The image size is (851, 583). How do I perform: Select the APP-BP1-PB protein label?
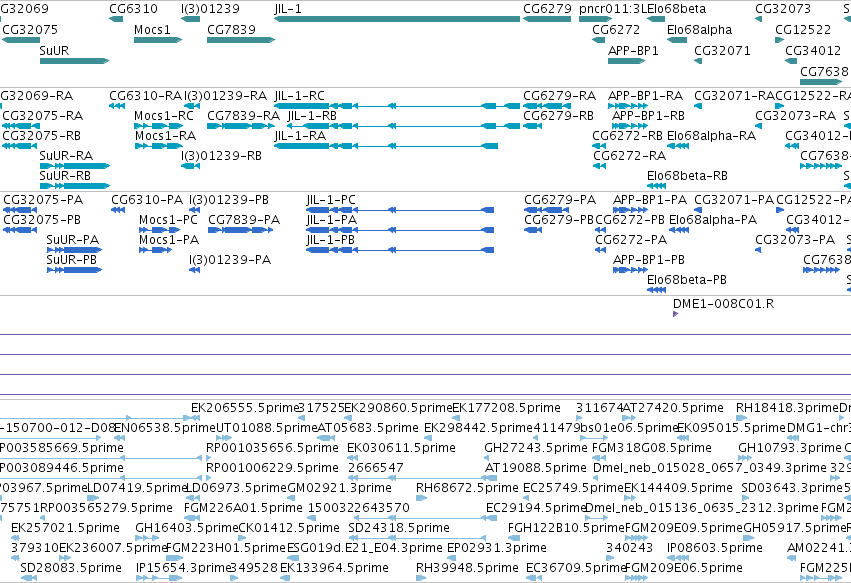point(649,260)
